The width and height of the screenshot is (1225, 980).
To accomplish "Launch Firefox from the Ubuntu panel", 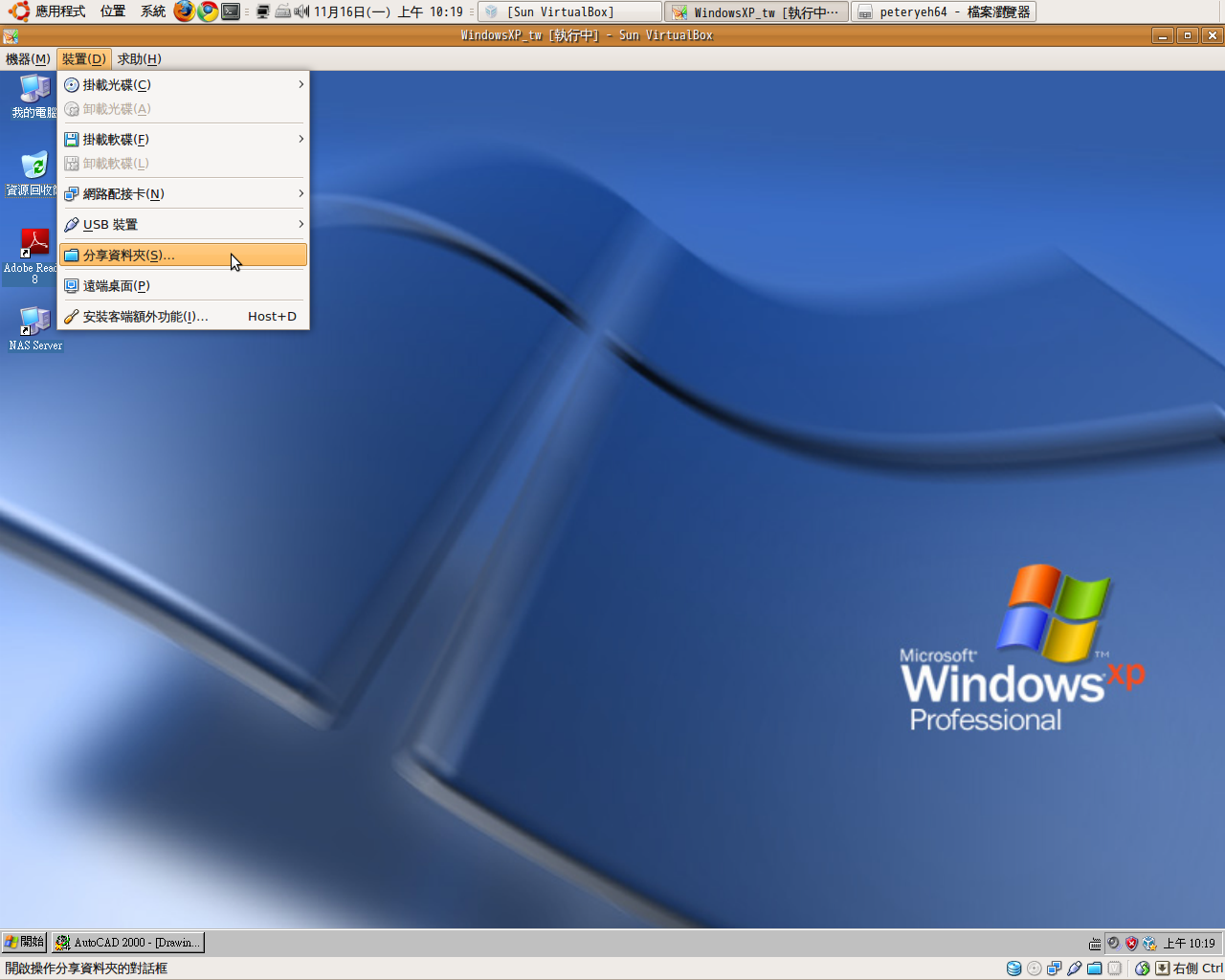I will (184, 11).
